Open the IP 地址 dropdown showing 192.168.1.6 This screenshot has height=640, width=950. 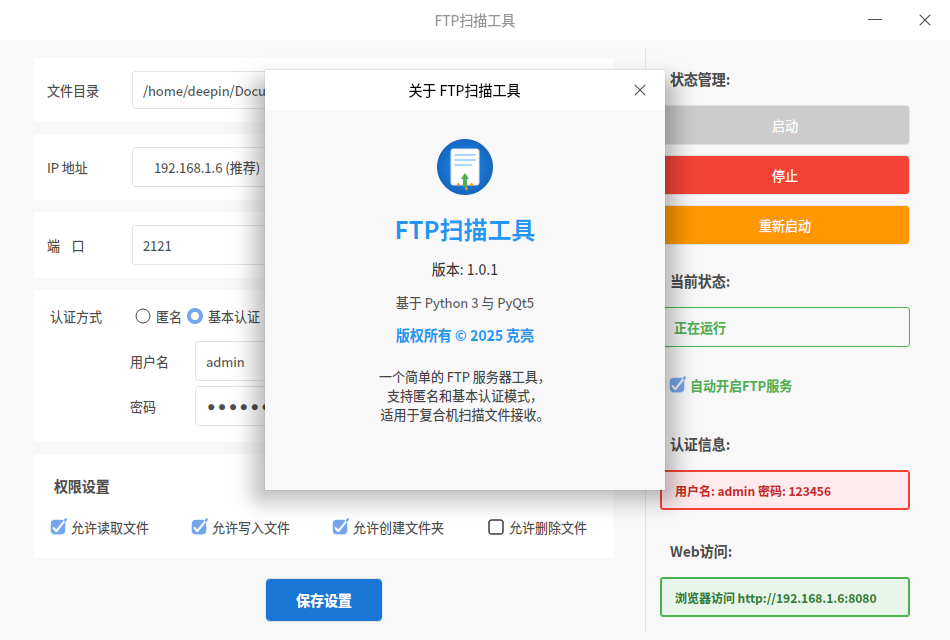tap(199, 167)
